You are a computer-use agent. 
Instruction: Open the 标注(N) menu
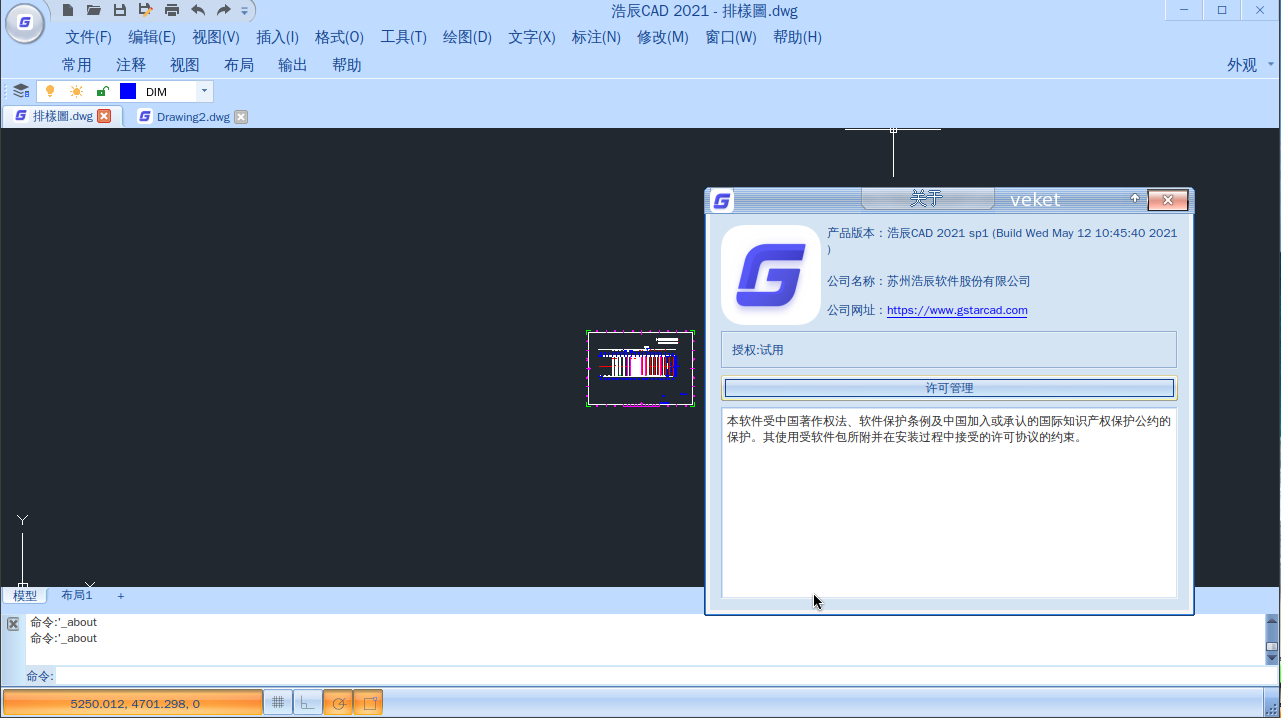point(596,37)
